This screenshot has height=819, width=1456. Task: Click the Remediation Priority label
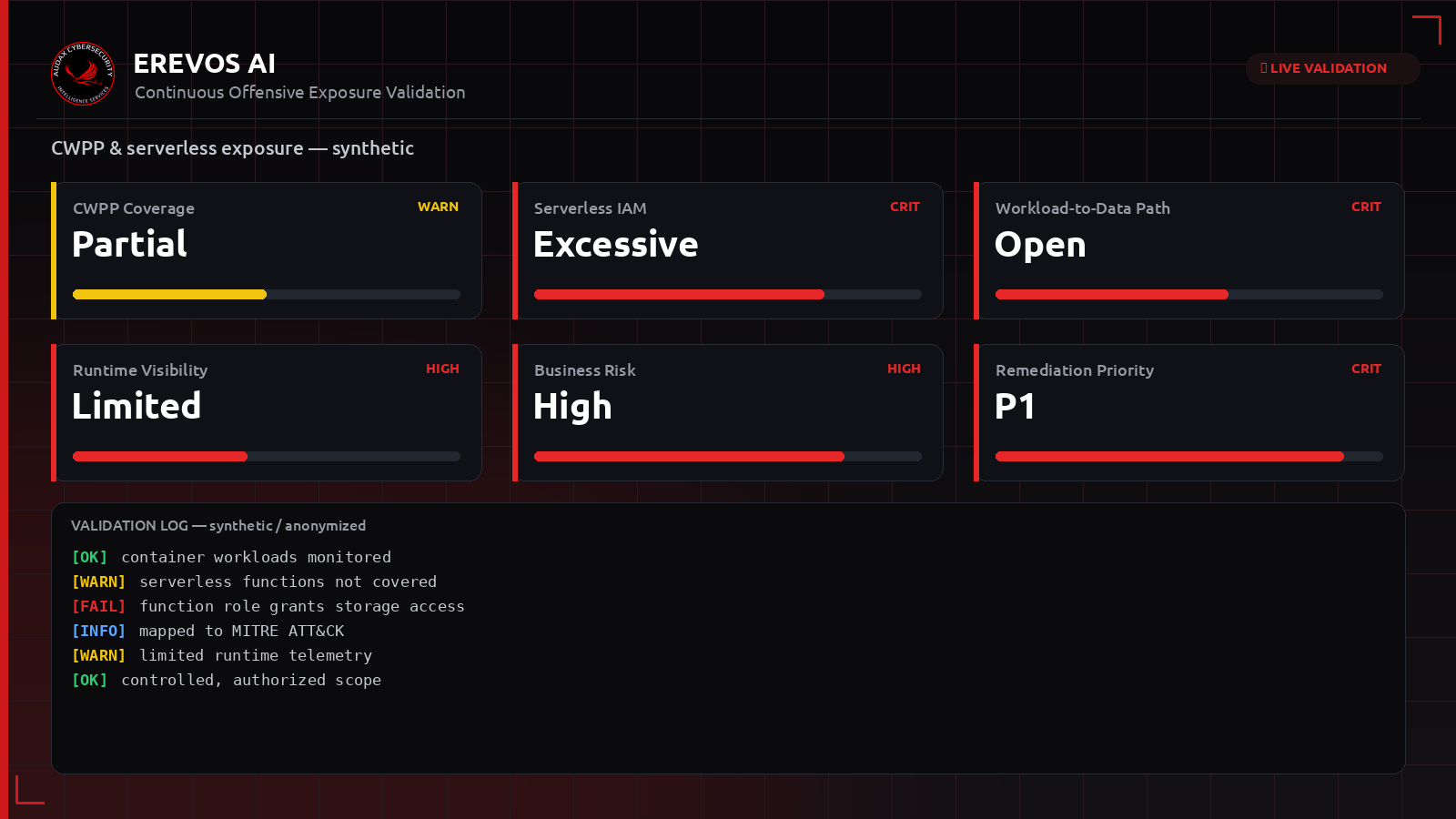coord(1075,370)
